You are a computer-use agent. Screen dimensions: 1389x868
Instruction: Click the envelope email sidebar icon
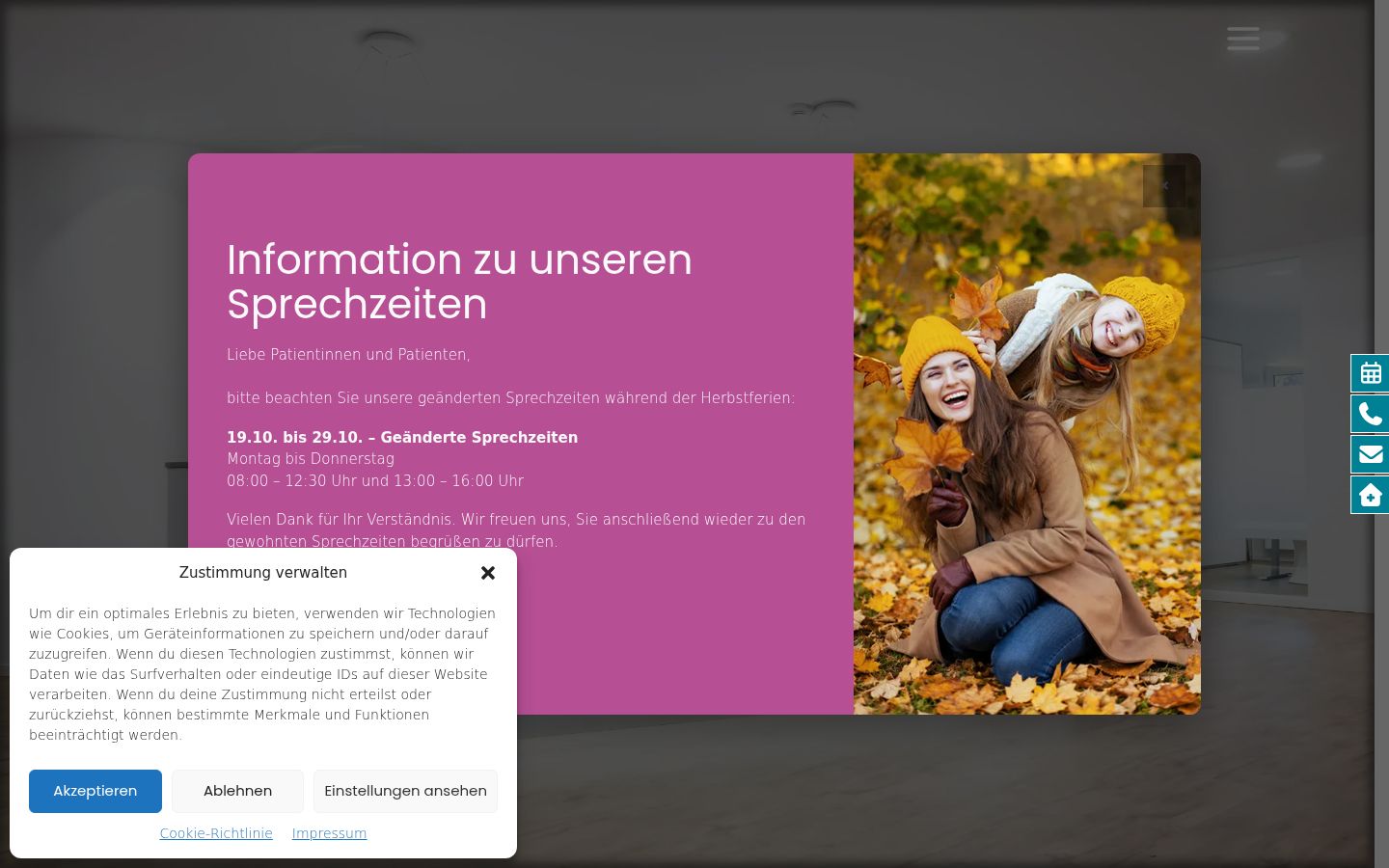click(x=1370, y=454)
